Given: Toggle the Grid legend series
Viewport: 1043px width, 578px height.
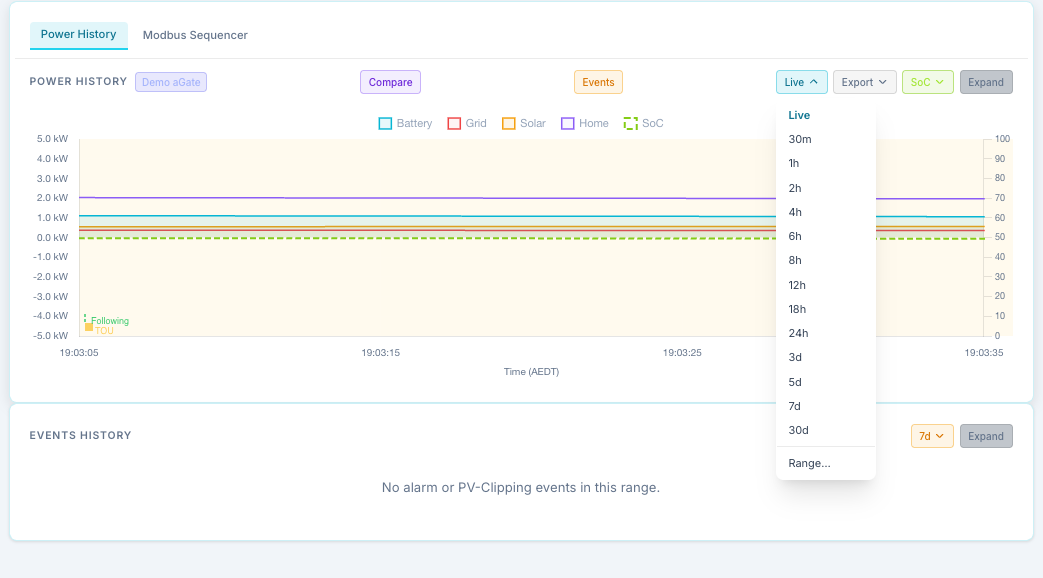Looking at the screenshot, I should 467,124.
